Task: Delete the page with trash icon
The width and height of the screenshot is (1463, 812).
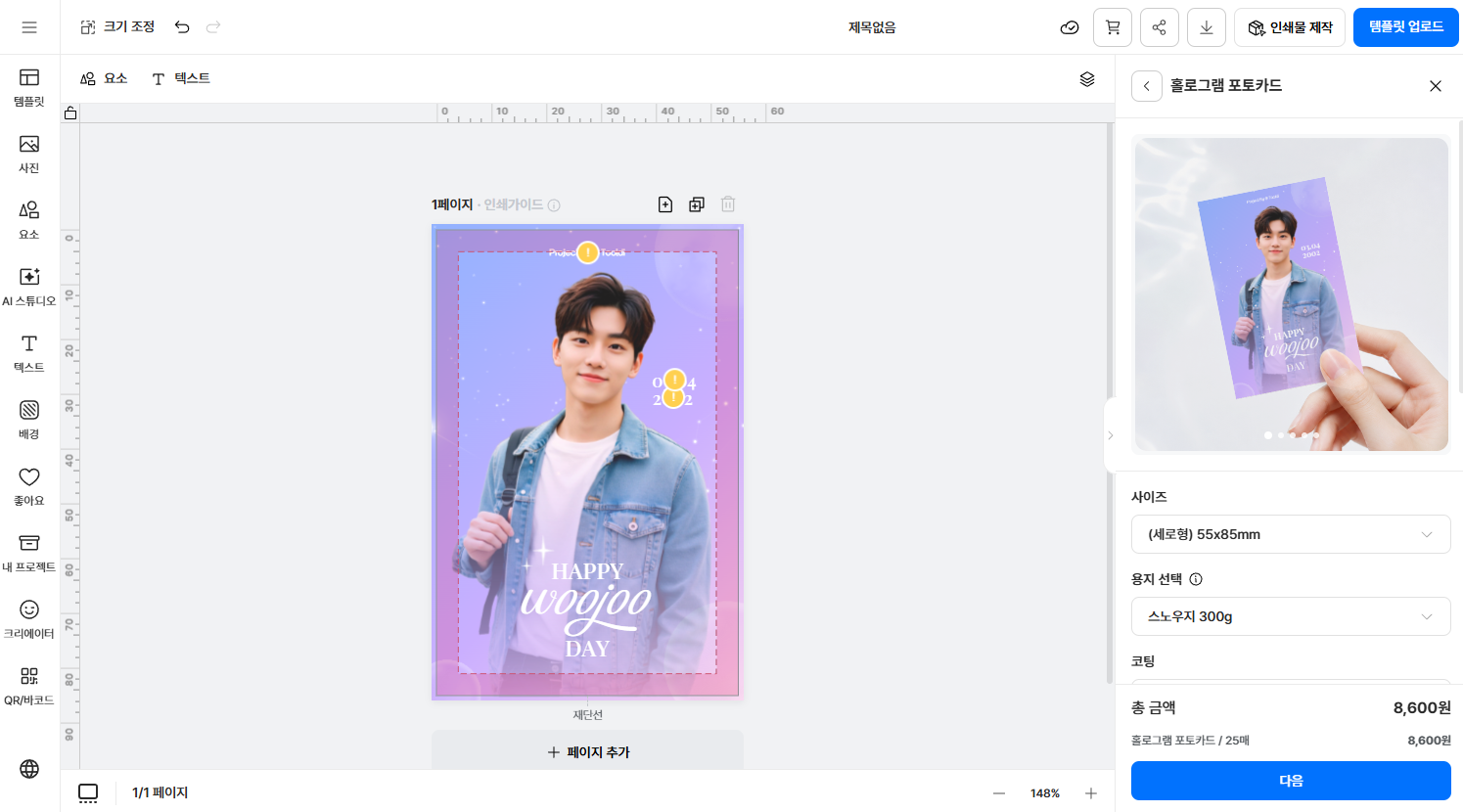Action: click(728, 204)
